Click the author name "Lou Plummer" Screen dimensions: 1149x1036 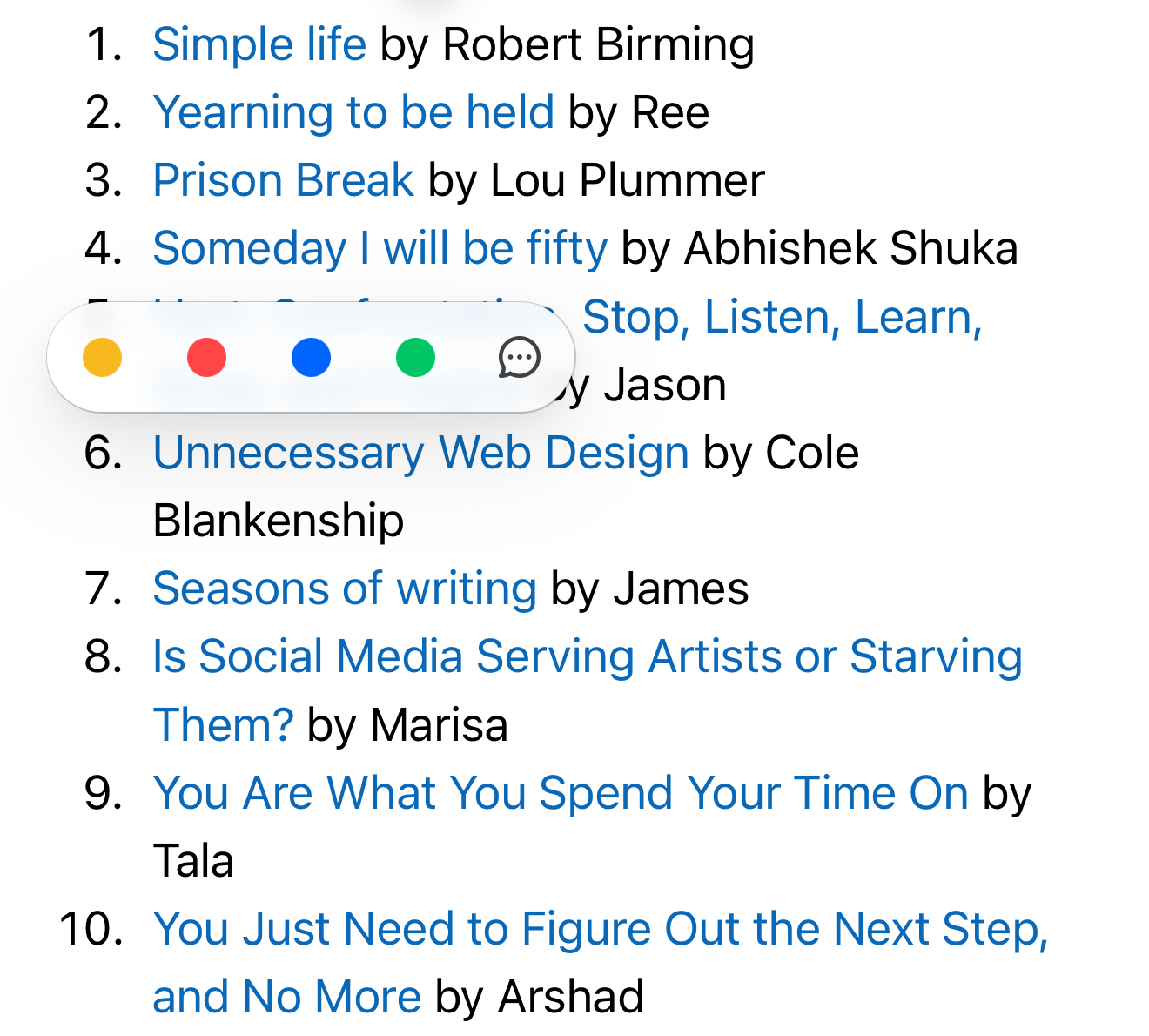tap(628, 180)
